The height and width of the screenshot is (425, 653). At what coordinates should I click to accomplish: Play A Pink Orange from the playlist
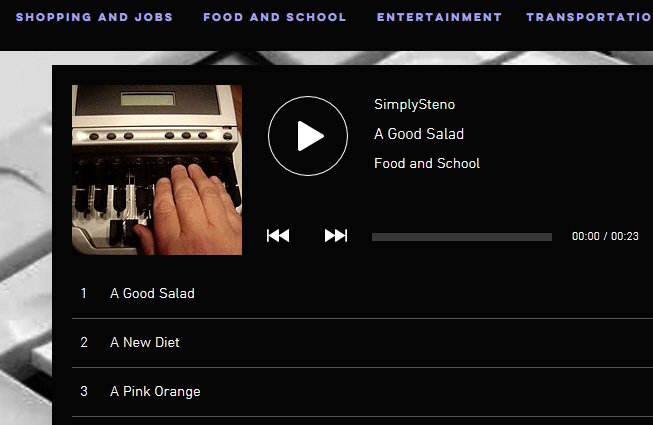[362, 392]
